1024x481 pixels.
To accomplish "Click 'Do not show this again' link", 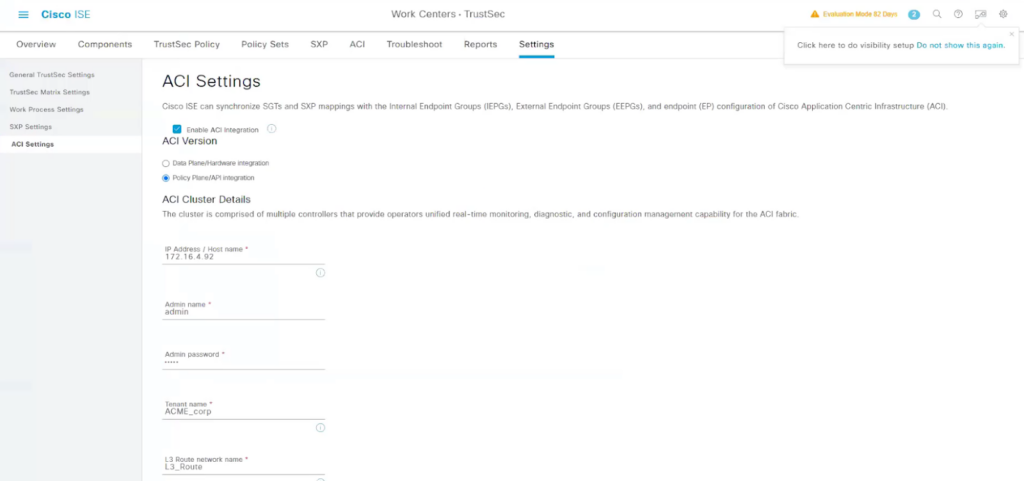I will tap(960, 46).
